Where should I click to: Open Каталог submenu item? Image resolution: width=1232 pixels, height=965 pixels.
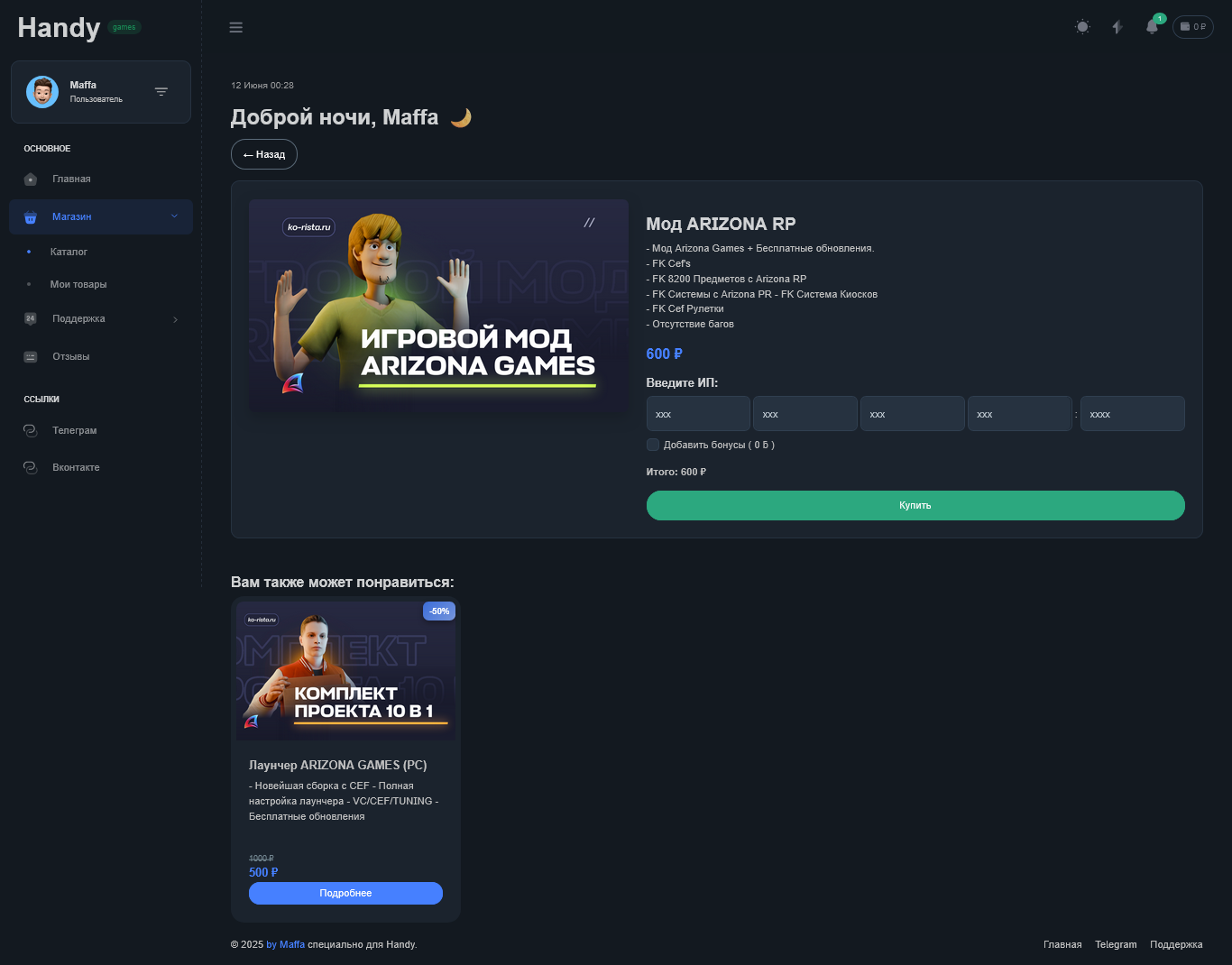(x=69, y=252)
